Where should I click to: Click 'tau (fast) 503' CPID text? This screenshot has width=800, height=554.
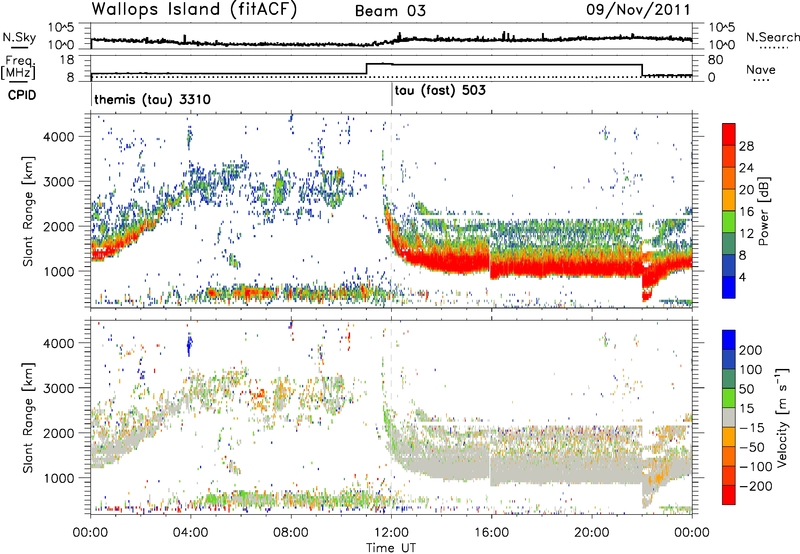coord(440,91)
